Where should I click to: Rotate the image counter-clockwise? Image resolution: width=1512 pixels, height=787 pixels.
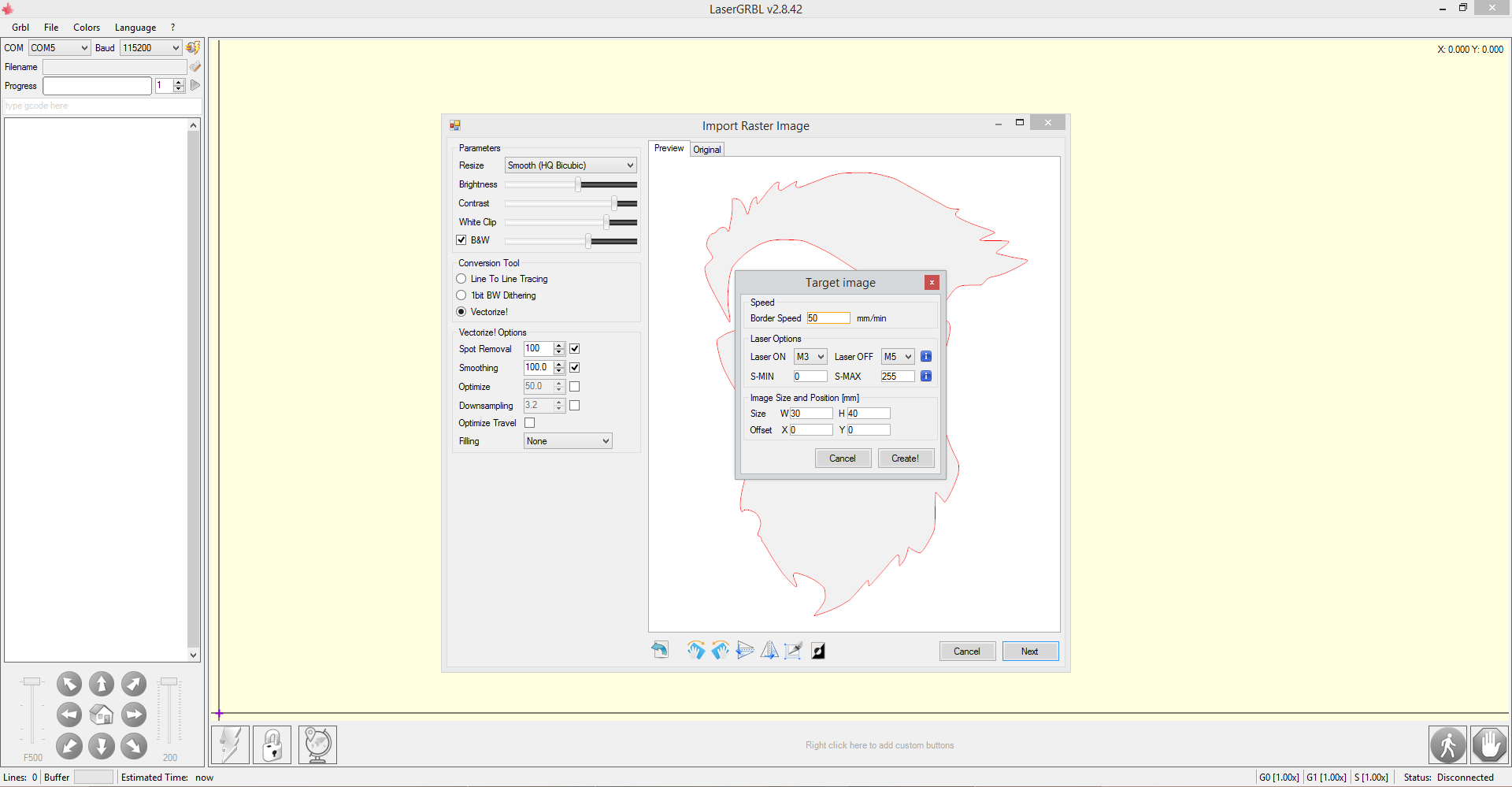(720, 650)
